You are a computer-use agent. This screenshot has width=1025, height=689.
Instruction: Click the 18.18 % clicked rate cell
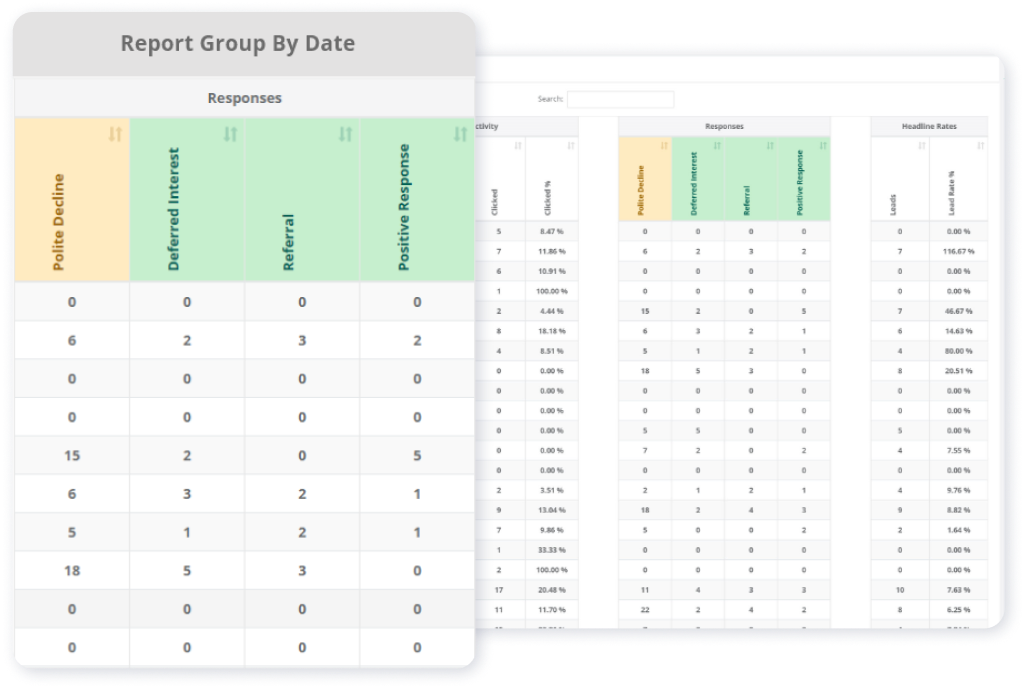pyautogui.click(x=552, y=331)
